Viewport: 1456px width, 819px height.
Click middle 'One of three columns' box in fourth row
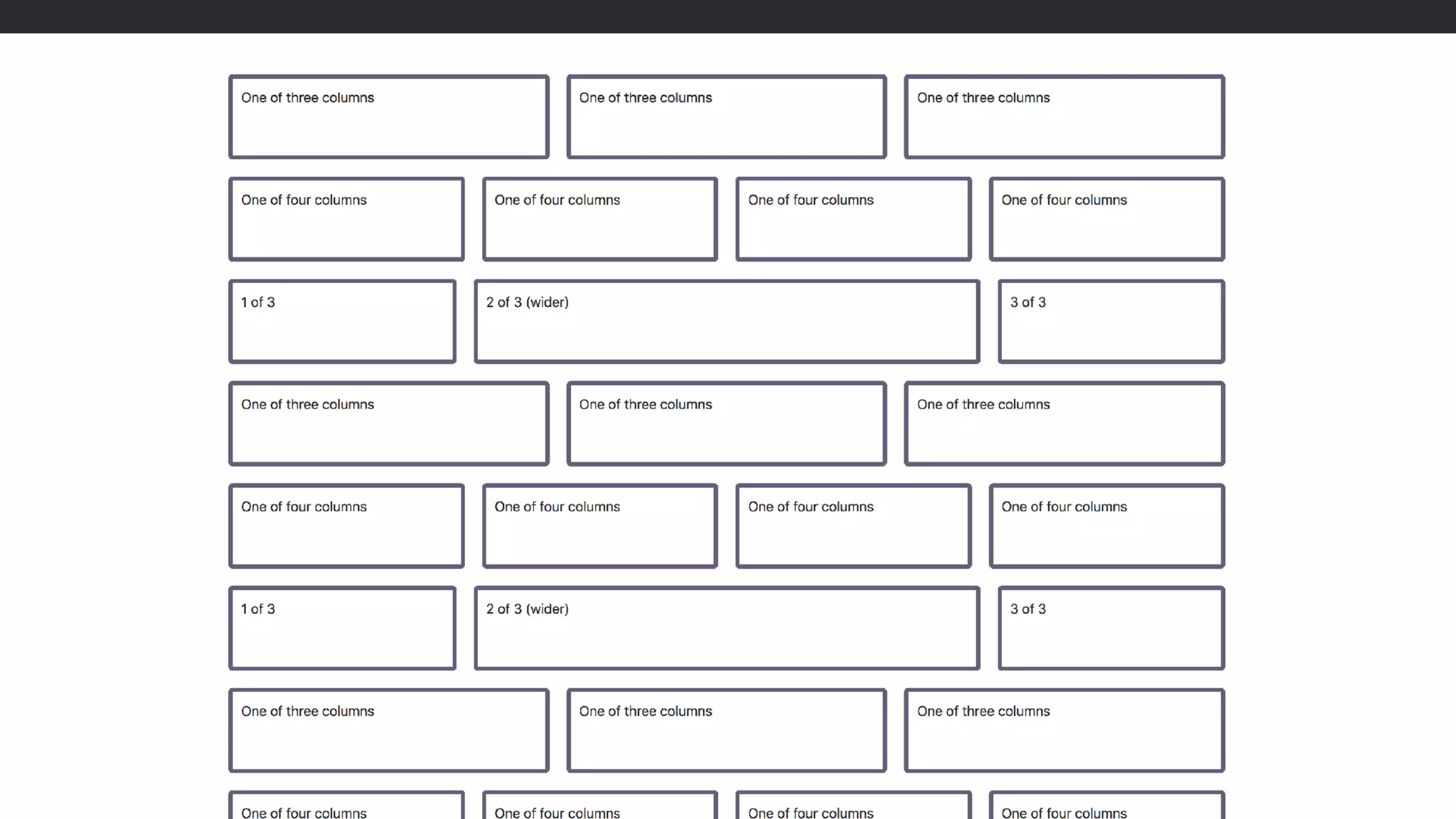click(727, 424)
